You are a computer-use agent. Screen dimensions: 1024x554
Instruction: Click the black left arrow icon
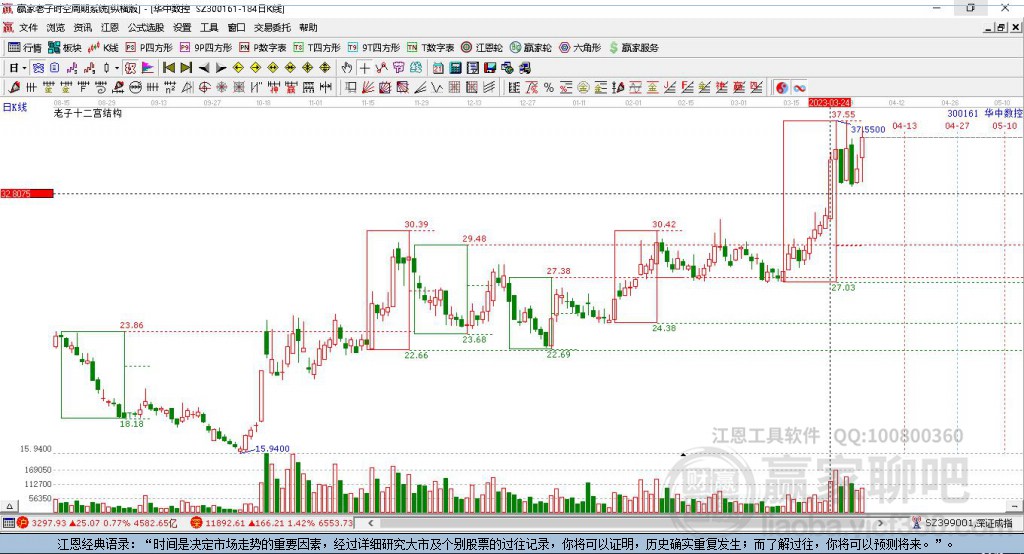point(204,68)
